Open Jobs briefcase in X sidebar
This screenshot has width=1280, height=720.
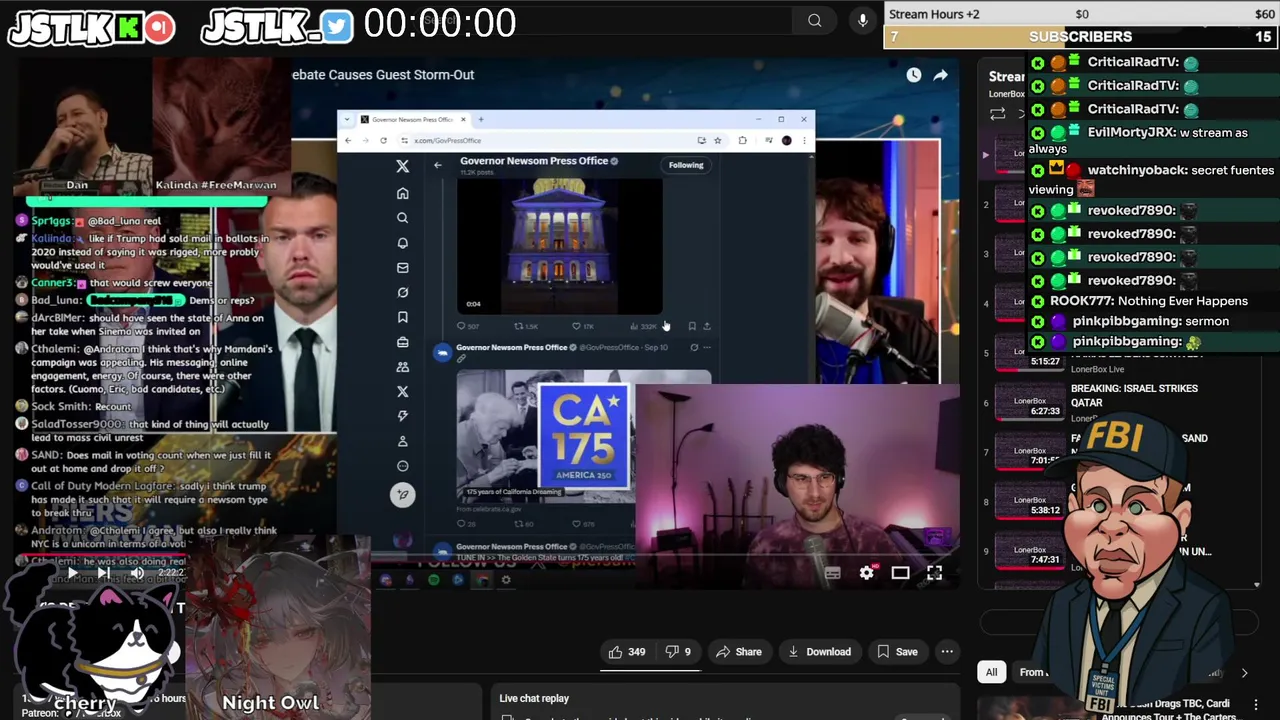pyautogui.click(x=403, y=342)
